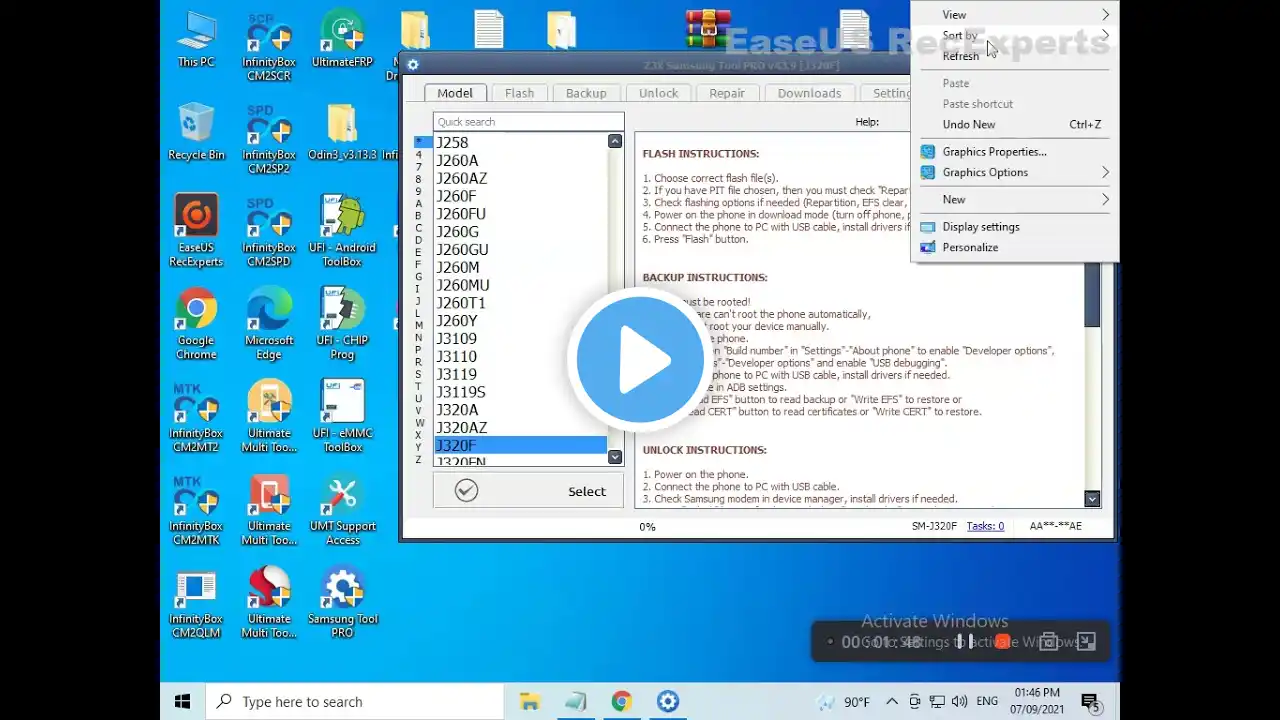Viewport: 1280px width, 720px height.
Task: Open InfinityBox CM2SPD shortcut
Action: (269, 232)
